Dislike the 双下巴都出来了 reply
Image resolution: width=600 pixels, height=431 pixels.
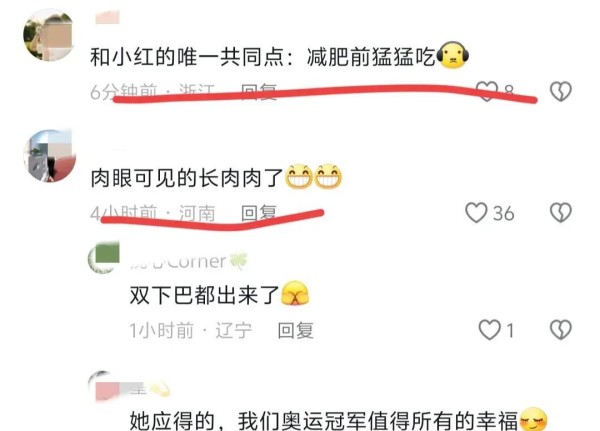click(561, 330)
